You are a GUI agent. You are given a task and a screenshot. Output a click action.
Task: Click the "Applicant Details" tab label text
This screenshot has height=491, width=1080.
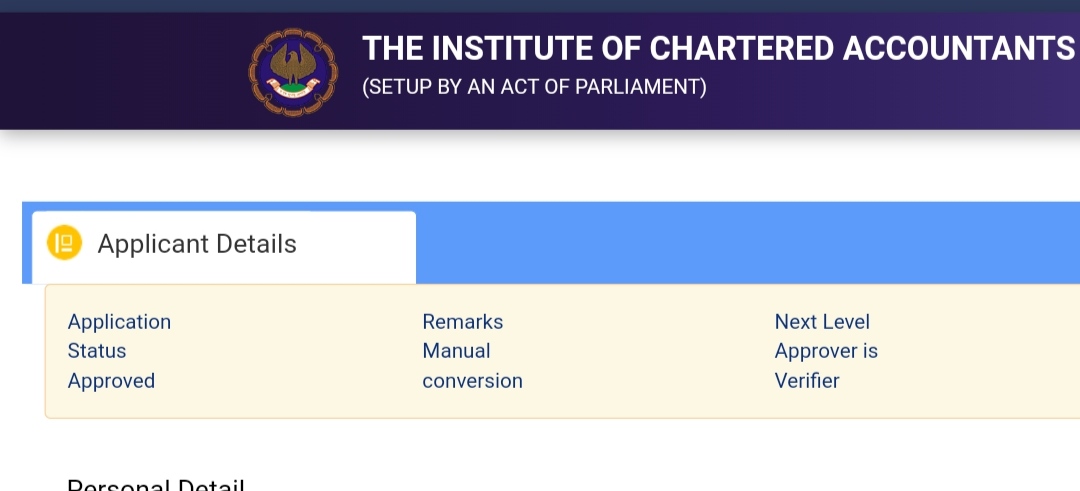coord(197,244)
